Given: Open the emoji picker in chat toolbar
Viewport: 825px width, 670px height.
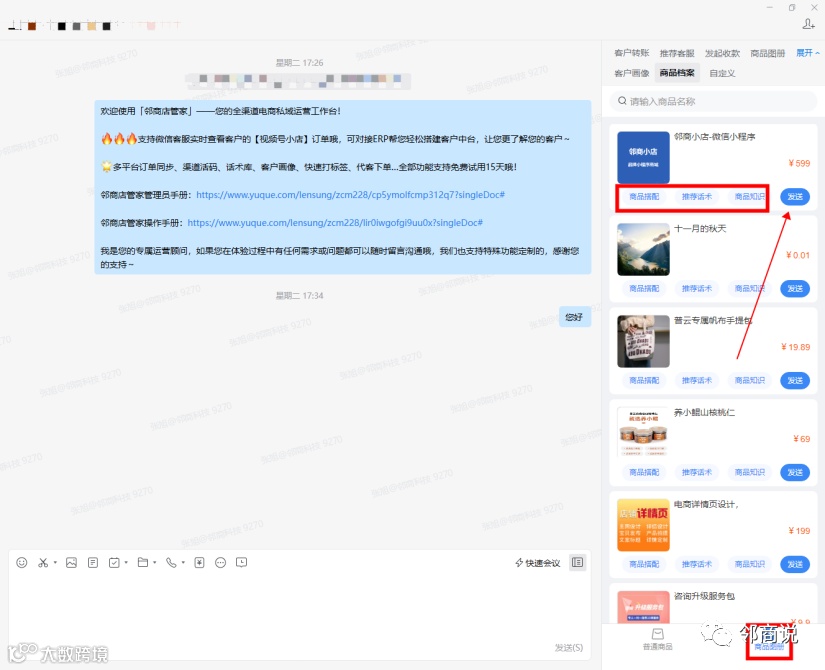Looking at the screenshot, I should tap(22, 563).
